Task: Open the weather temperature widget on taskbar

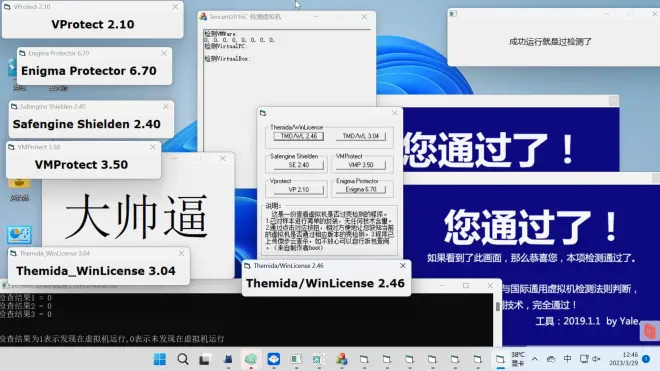Action: (518, 359)
